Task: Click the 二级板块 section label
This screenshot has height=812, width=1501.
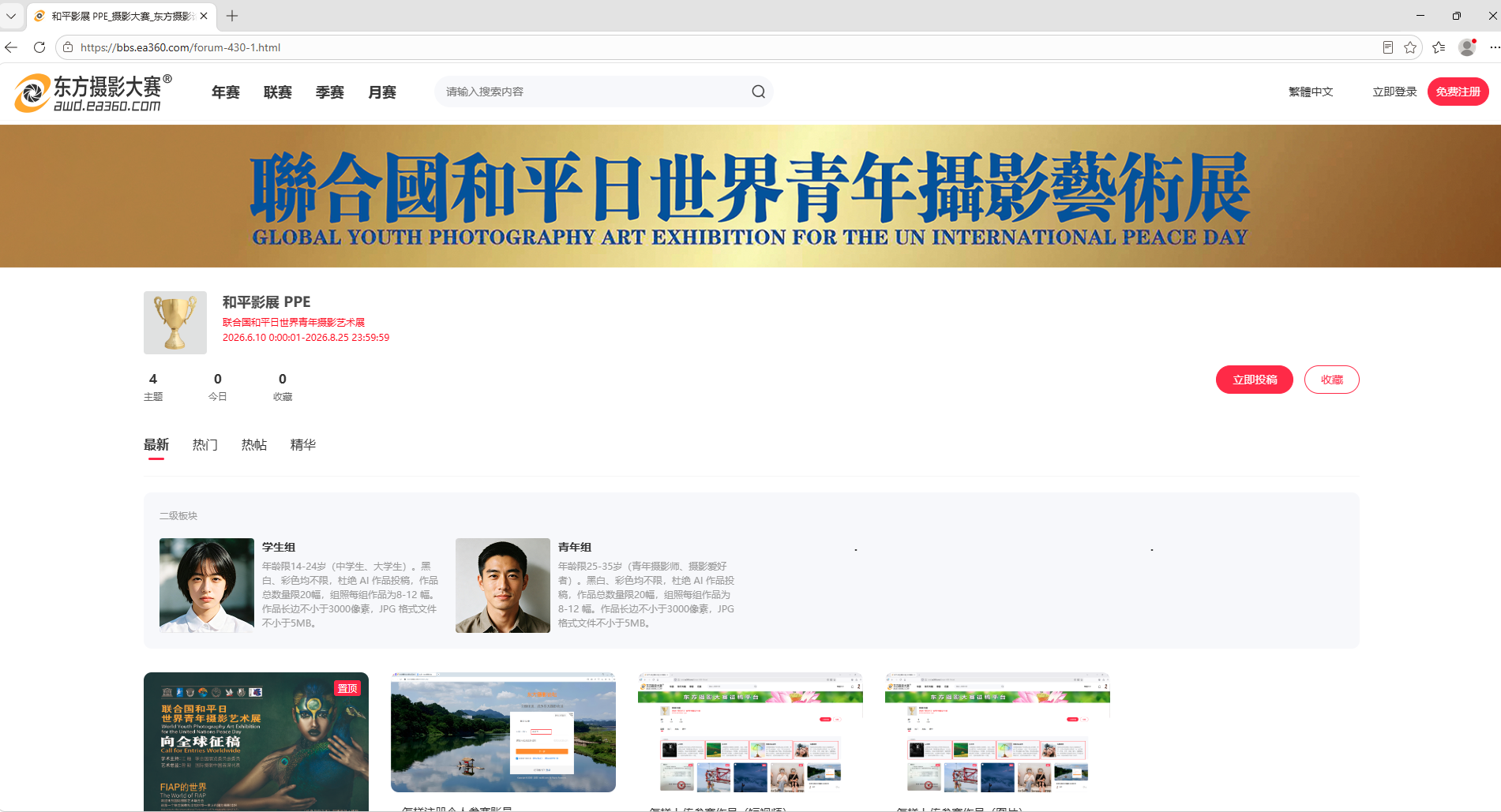Action: coord(178,515)
